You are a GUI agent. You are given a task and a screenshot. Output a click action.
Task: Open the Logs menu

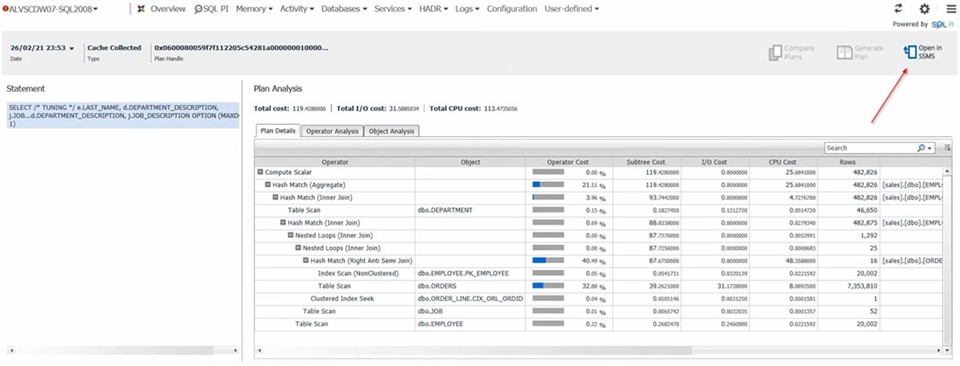click(x=467, y=9)
